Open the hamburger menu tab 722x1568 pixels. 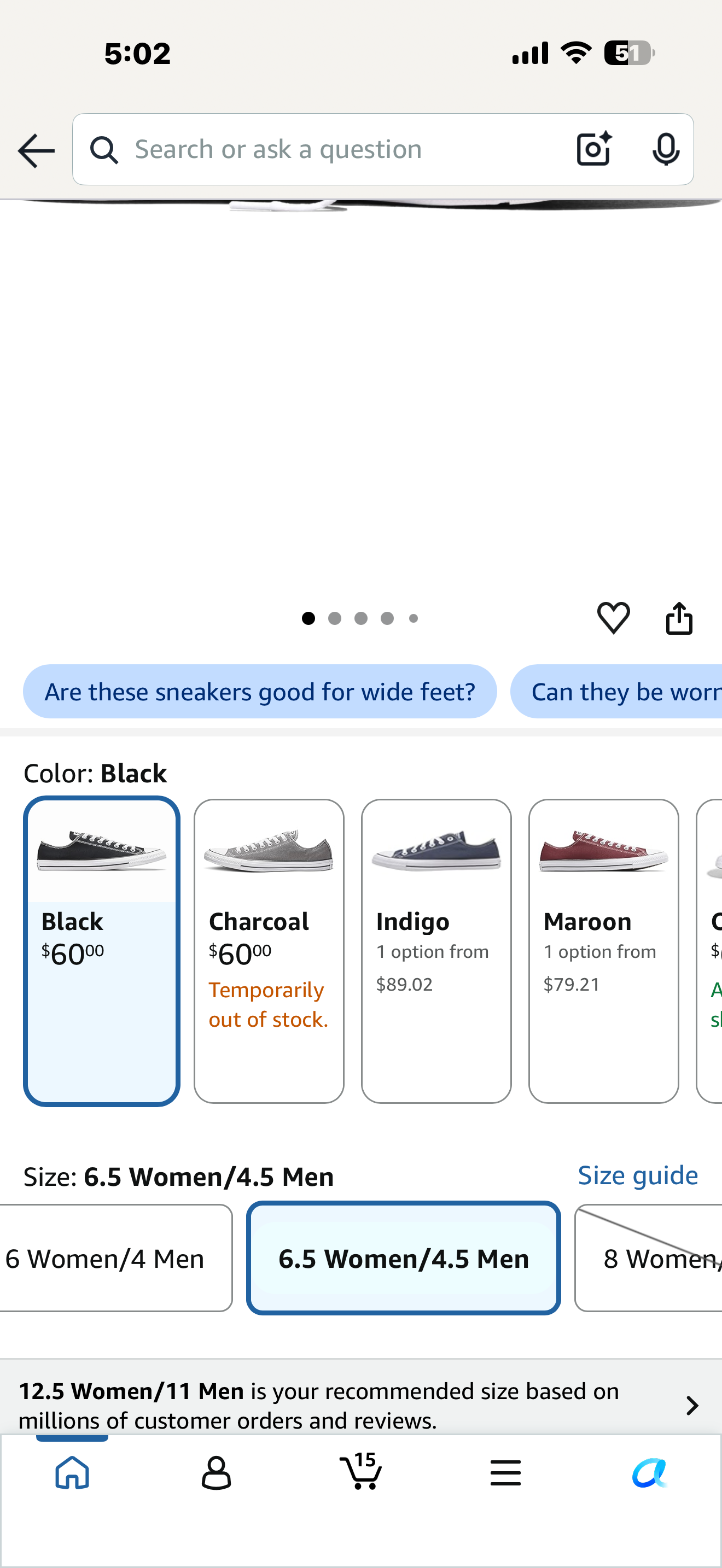tap(505, 1472)
